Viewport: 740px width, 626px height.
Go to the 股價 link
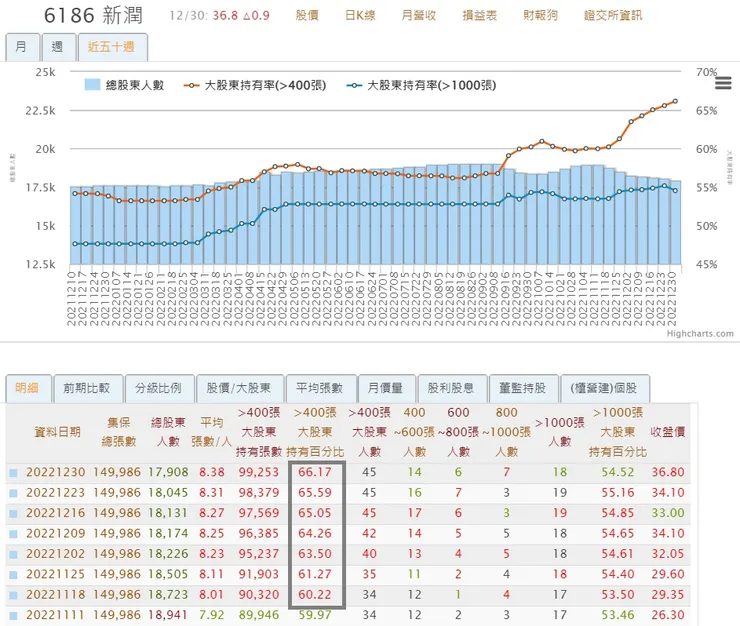307,16
